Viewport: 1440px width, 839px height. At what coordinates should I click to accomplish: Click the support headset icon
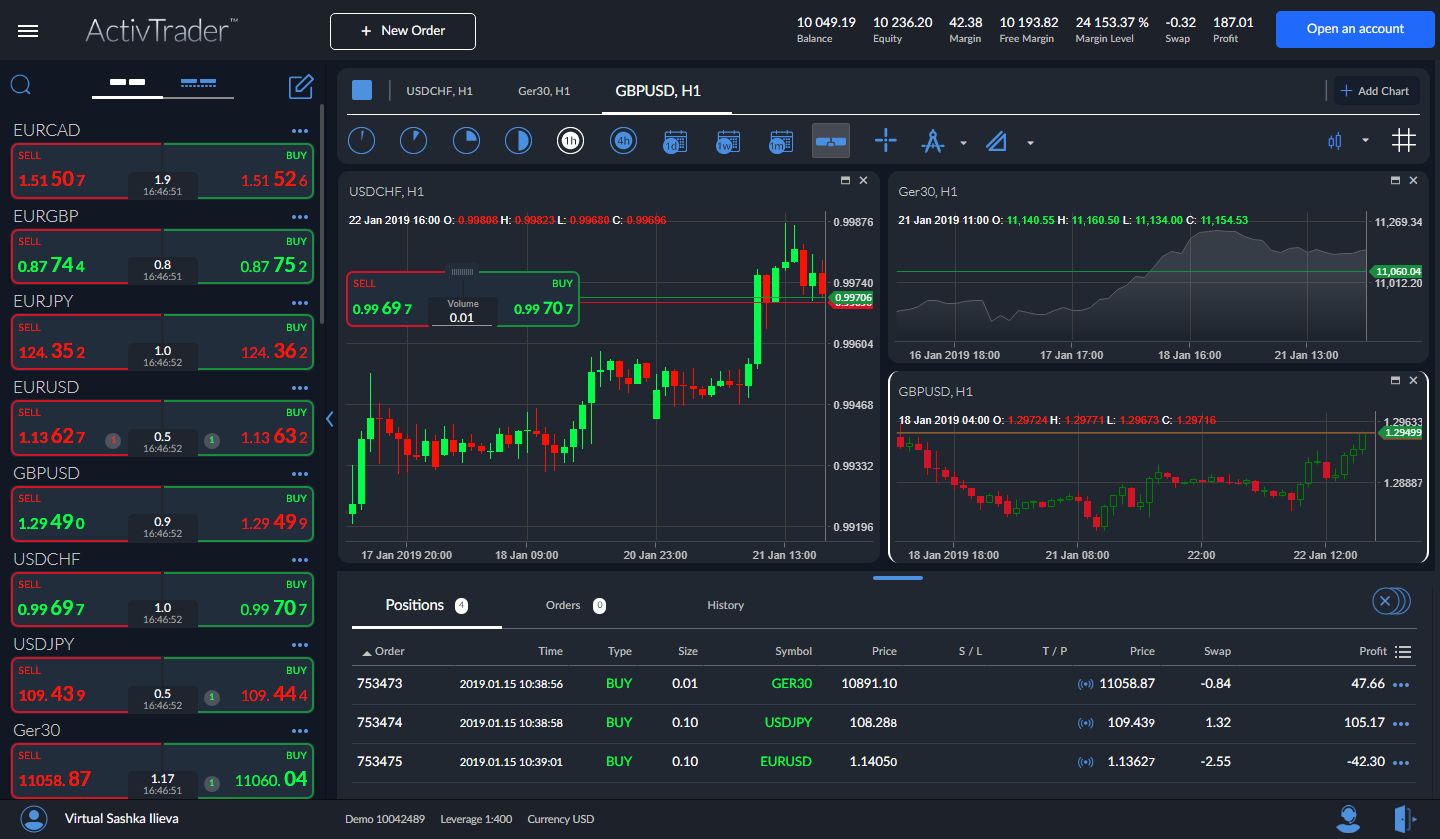[1348, 819]
